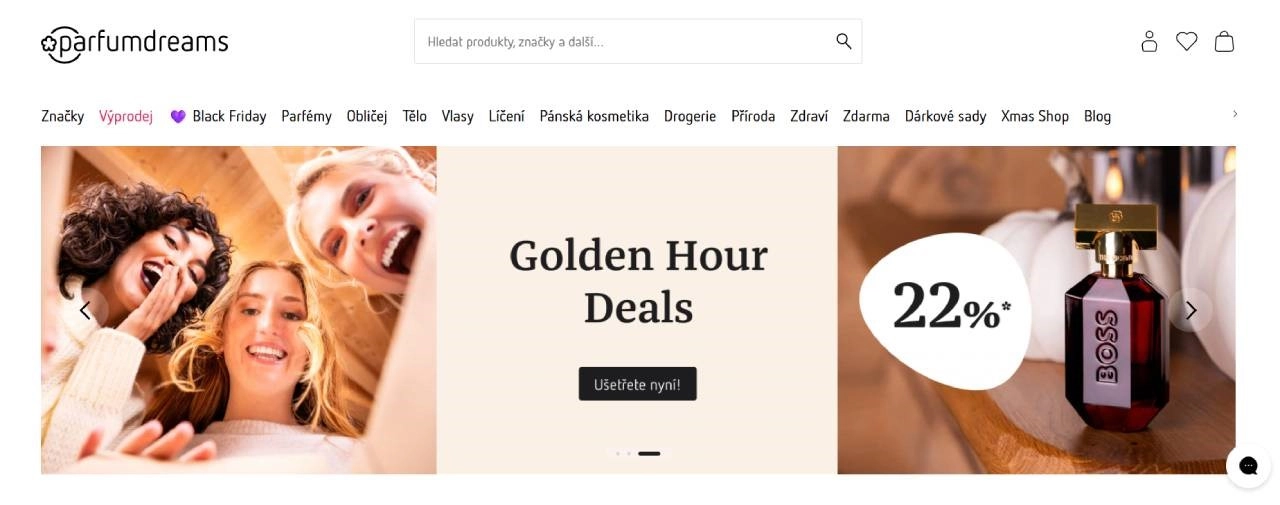Open the wishlist heart icon
Screen dimensions: 1280x505
click(x=1186, y=41)
